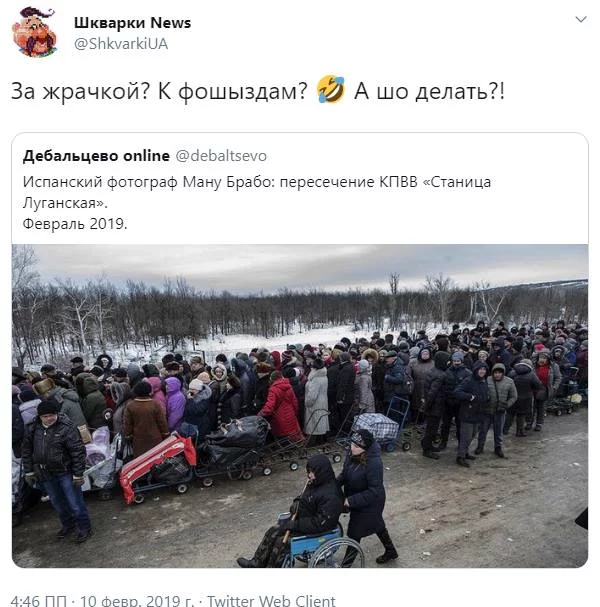Screen dimensions: 600x607
Task: Open the quoted Дебальцево online tweet name
Action: tap(96, 156)
